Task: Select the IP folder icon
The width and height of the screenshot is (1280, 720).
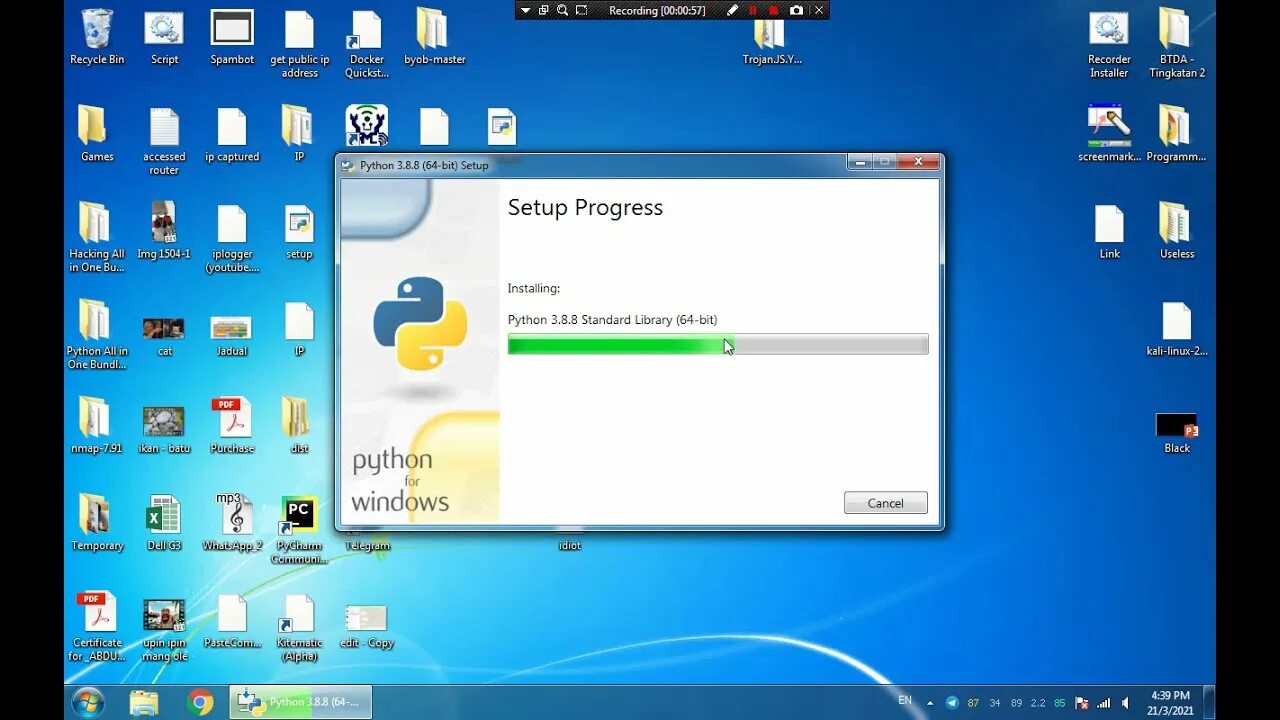Action: [x=298, y=134]
